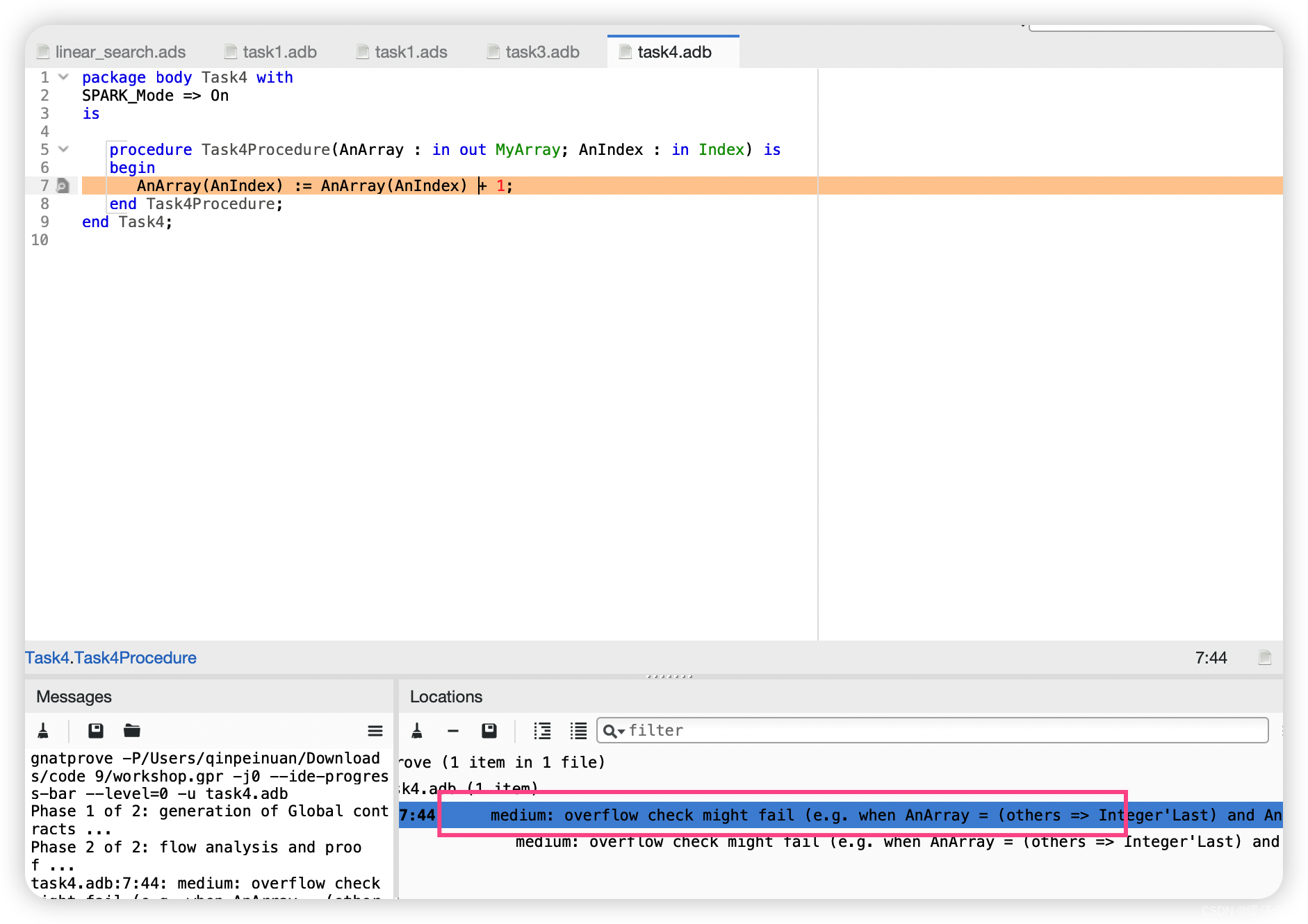1308x924 pixels.
Task: Open the task1.adb editor tab
Action: point(271,52)
